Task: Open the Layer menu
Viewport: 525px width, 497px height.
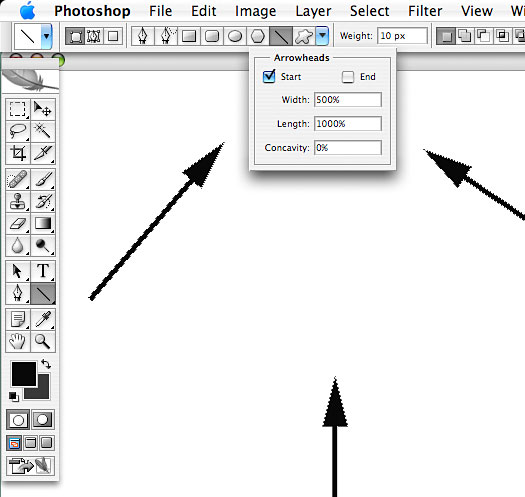Action: click(313, 11)
